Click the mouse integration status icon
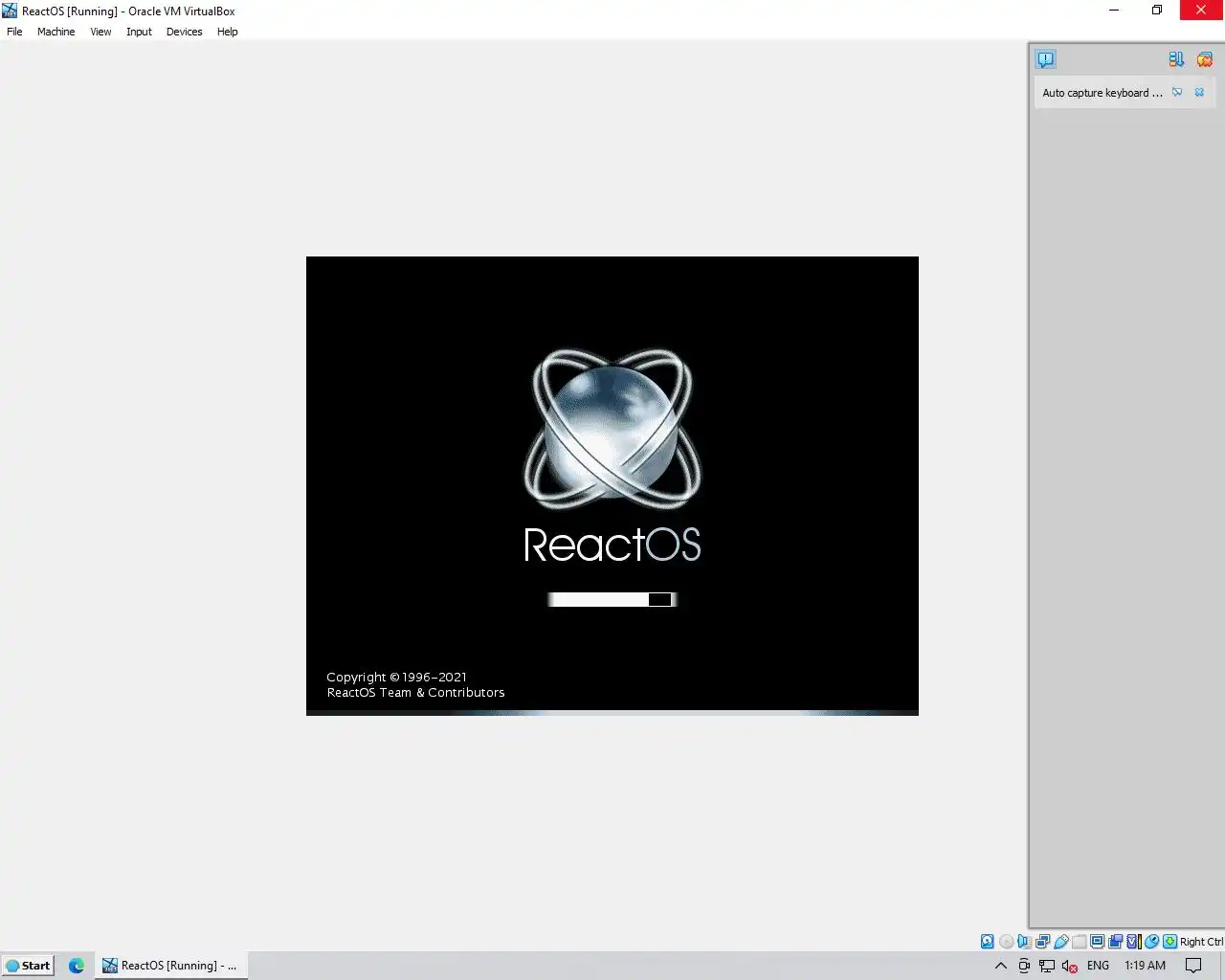Screen dimensions: 1225x980 (x=1152, y=942)
